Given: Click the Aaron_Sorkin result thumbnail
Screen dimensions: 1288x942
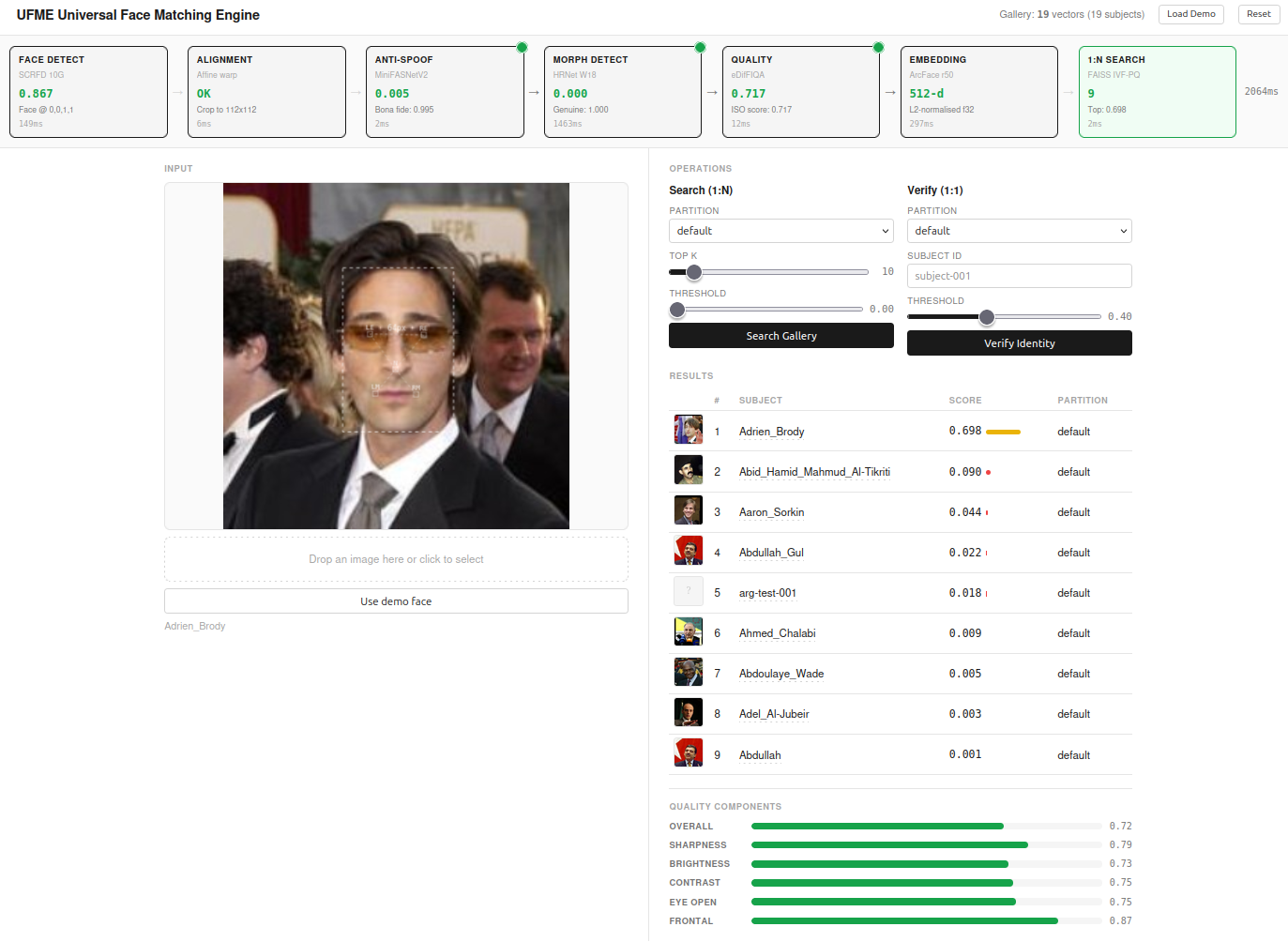Looking at the screenshot, I should pyautogui.click(x=689, y=510).
